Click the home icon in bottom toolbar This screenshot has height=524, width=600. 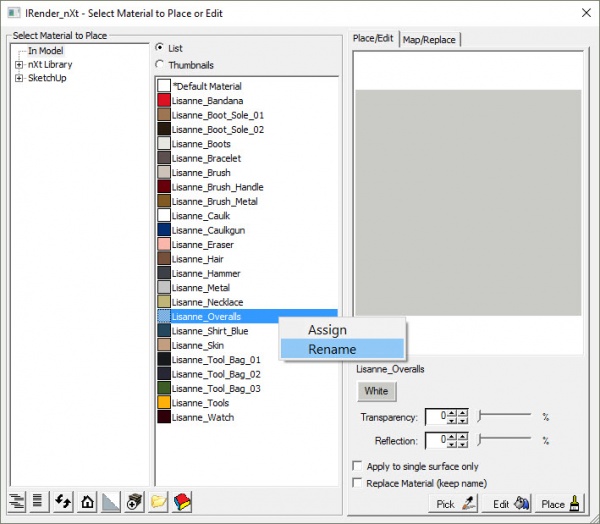click(x=88, y=502)
